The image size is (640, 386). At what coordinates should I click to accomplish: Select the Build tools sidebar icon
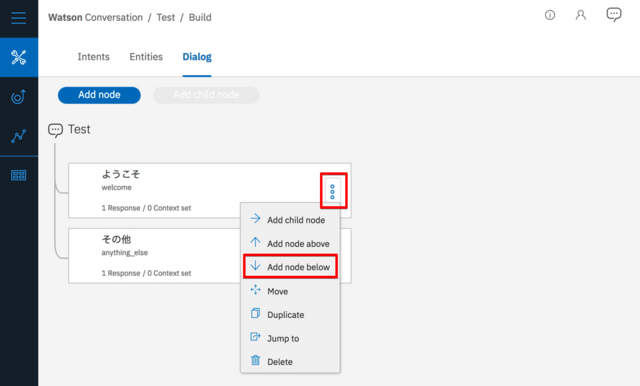point(19,57)
